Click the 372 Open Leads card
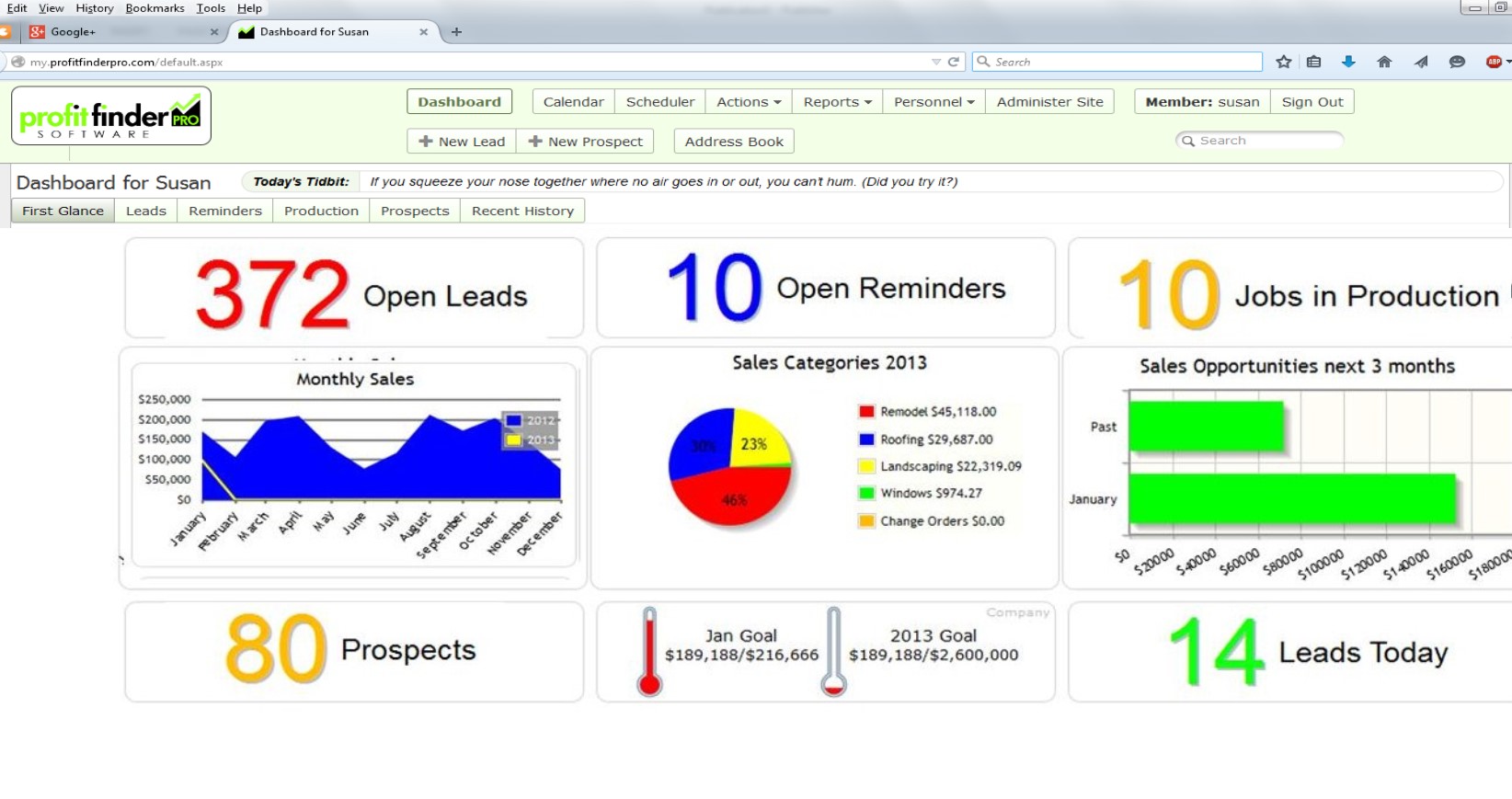 tap(354, 289)
